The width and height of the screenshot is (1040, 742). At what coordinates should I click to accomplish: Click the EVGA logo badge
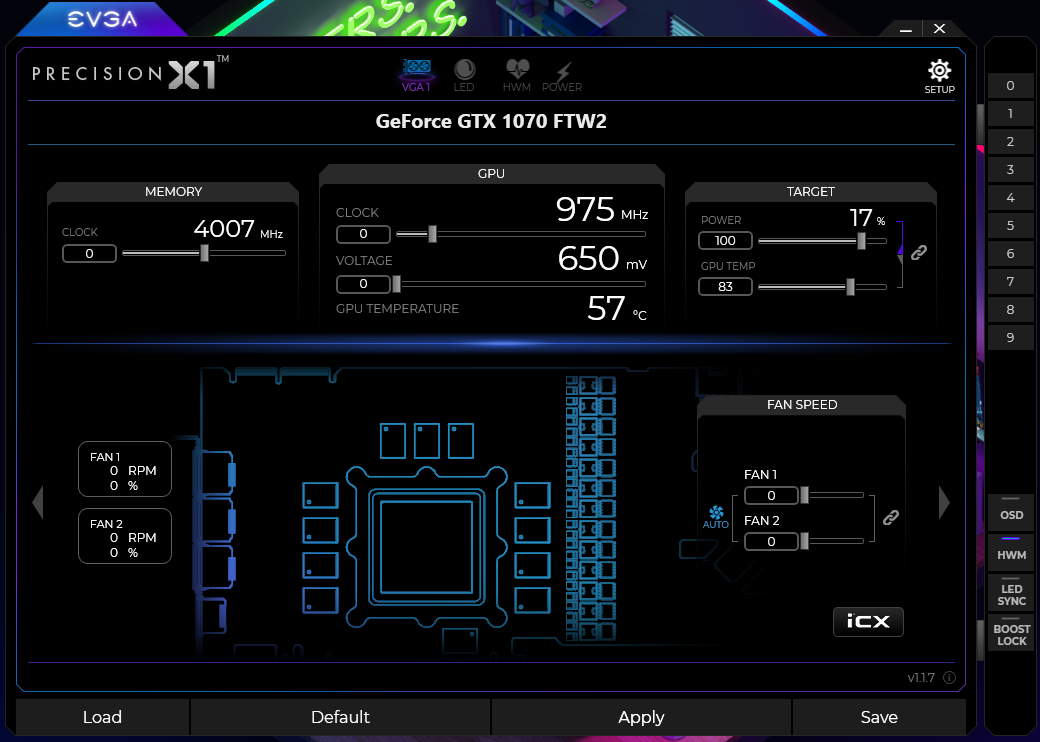[102, 19]
